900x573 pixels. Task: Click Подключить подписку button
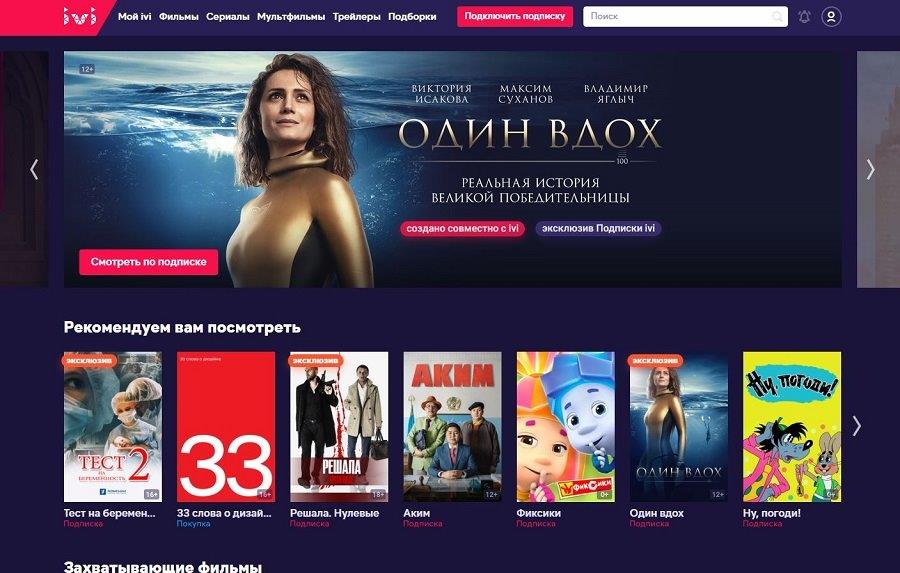pyautogui.click(x=515, y=17)
